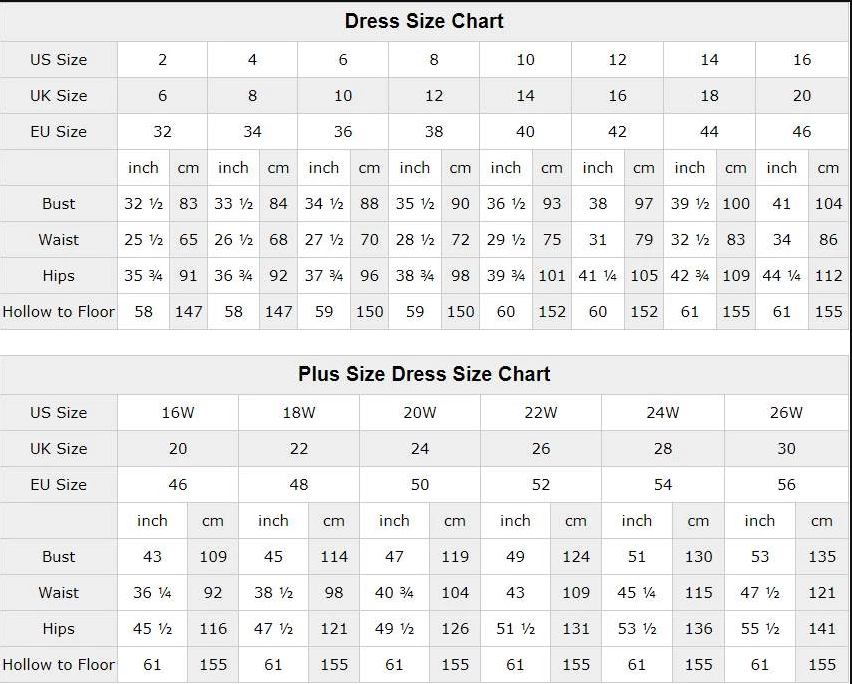The height and width of the screenshot is (684, 852).
Task: Click the Waist 25 ½ inch value
Action: pos(143,239)
